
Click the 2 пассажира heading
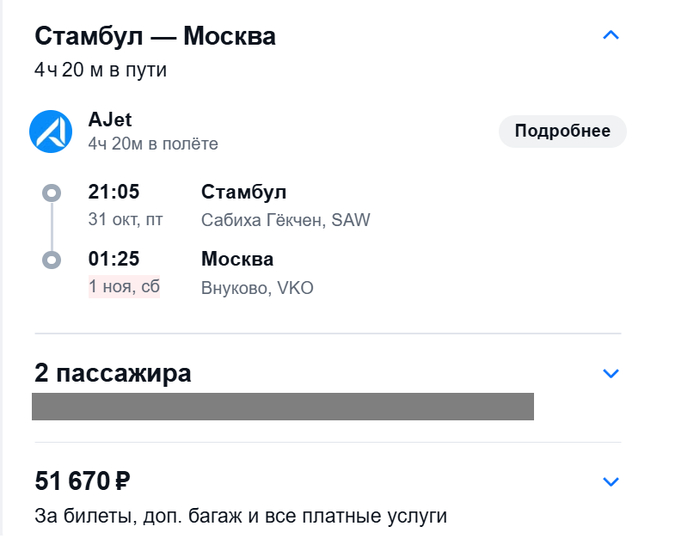113,374
